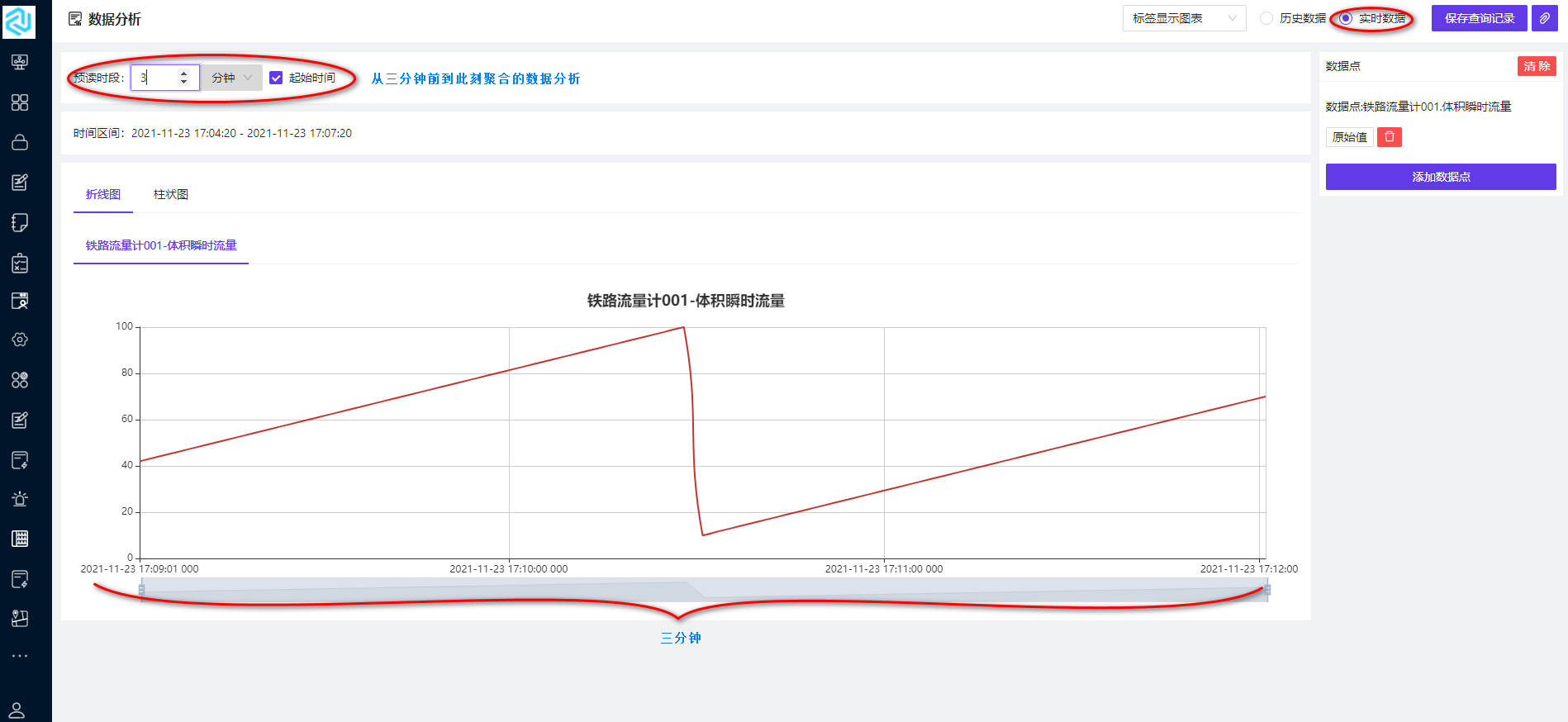The width and height of the screenshot is (1568, 722).
Task: Switch to the 折线图 tab
Action: (103, 194)
